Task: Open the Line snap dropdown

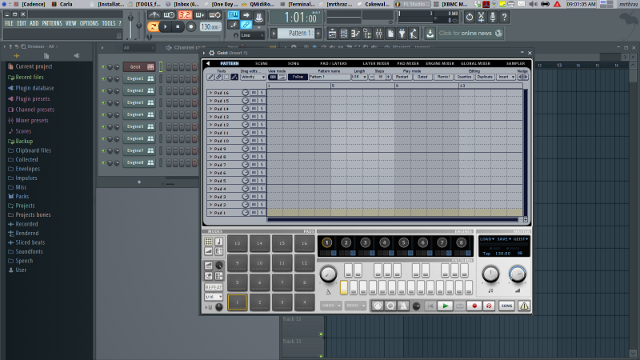Action: click(252, 36)
